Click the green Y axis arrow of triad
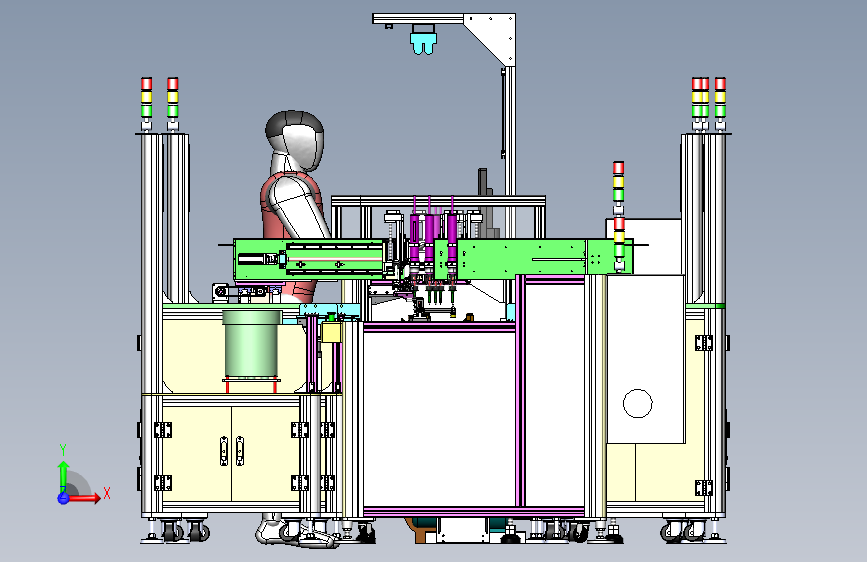 coord(63,477)
